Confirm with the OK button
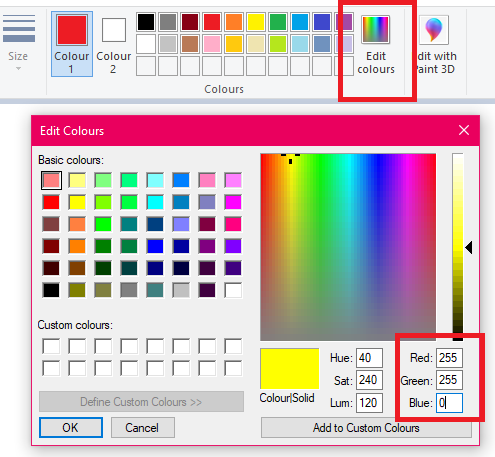Image resolution: width=495 pixels, height=457 pixels. point(71,427)
